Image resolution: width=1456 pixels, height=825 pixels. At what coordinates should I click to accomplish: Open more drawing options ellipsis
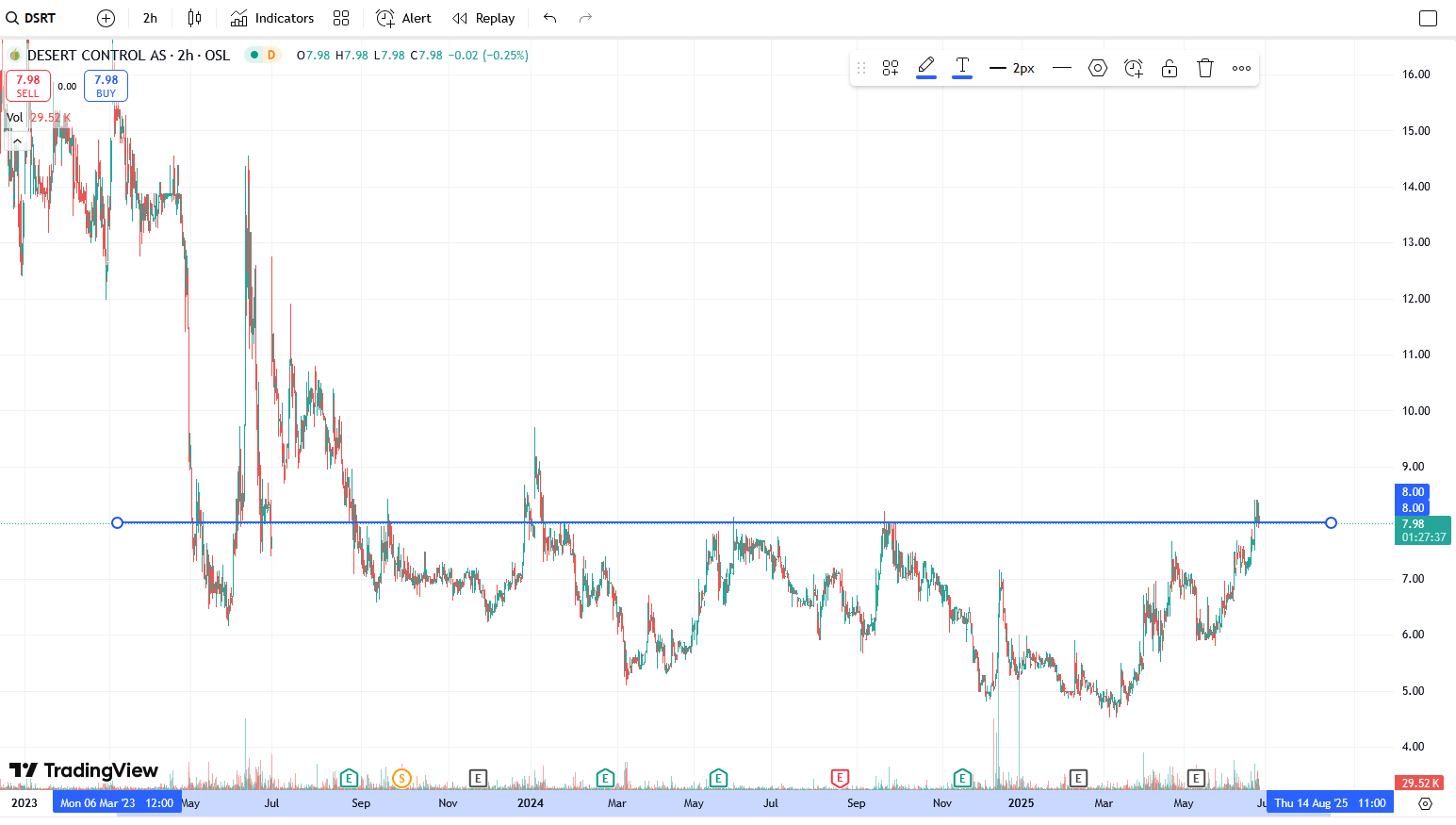1241,68
